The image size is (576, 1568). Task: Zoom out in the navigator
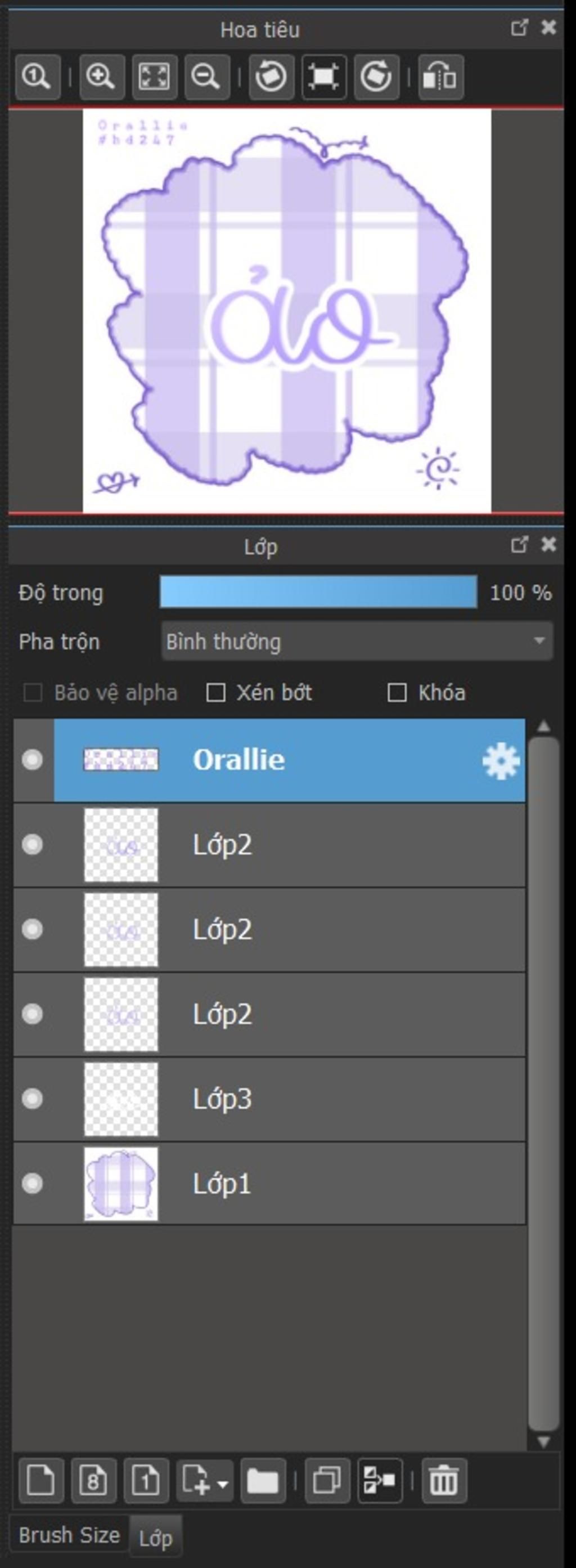(x=207, y=77)
